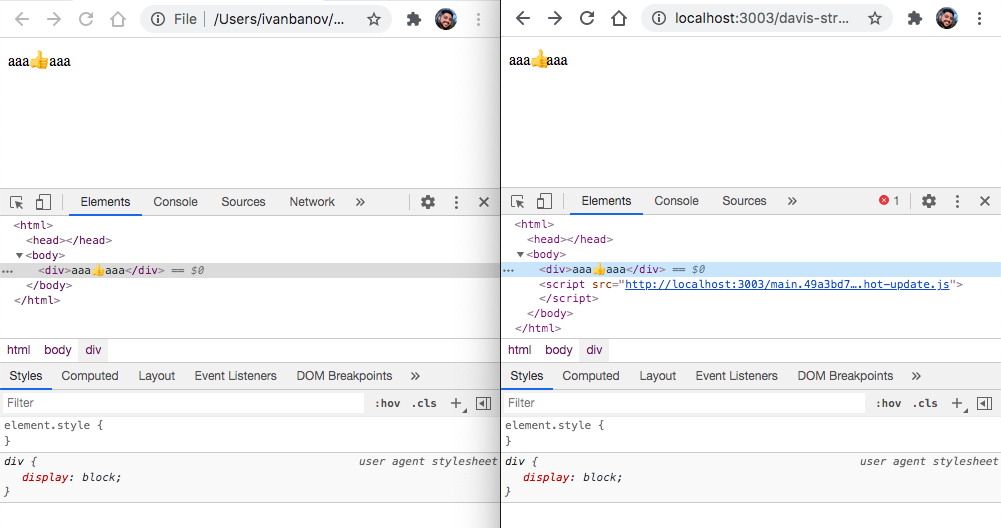Open the Sources tab in the right DevTools
Viewport: 1001px width, 528px height.
pos(744,200)
